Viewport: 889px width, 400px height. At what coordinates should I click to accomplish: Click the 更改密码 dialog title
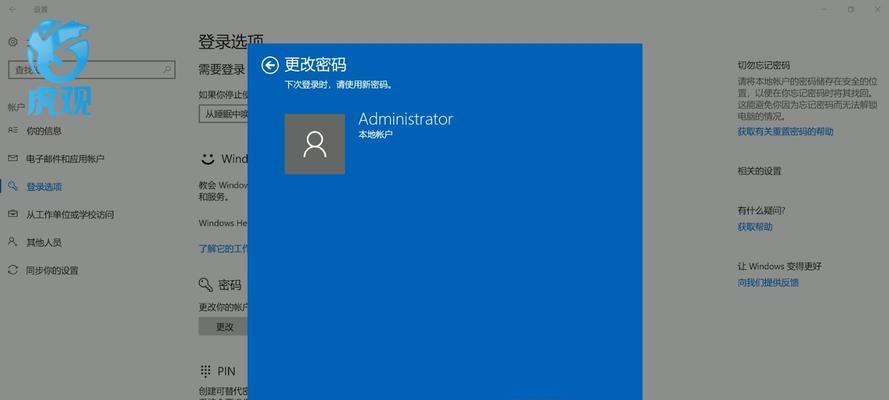click(x=315, y=65)
